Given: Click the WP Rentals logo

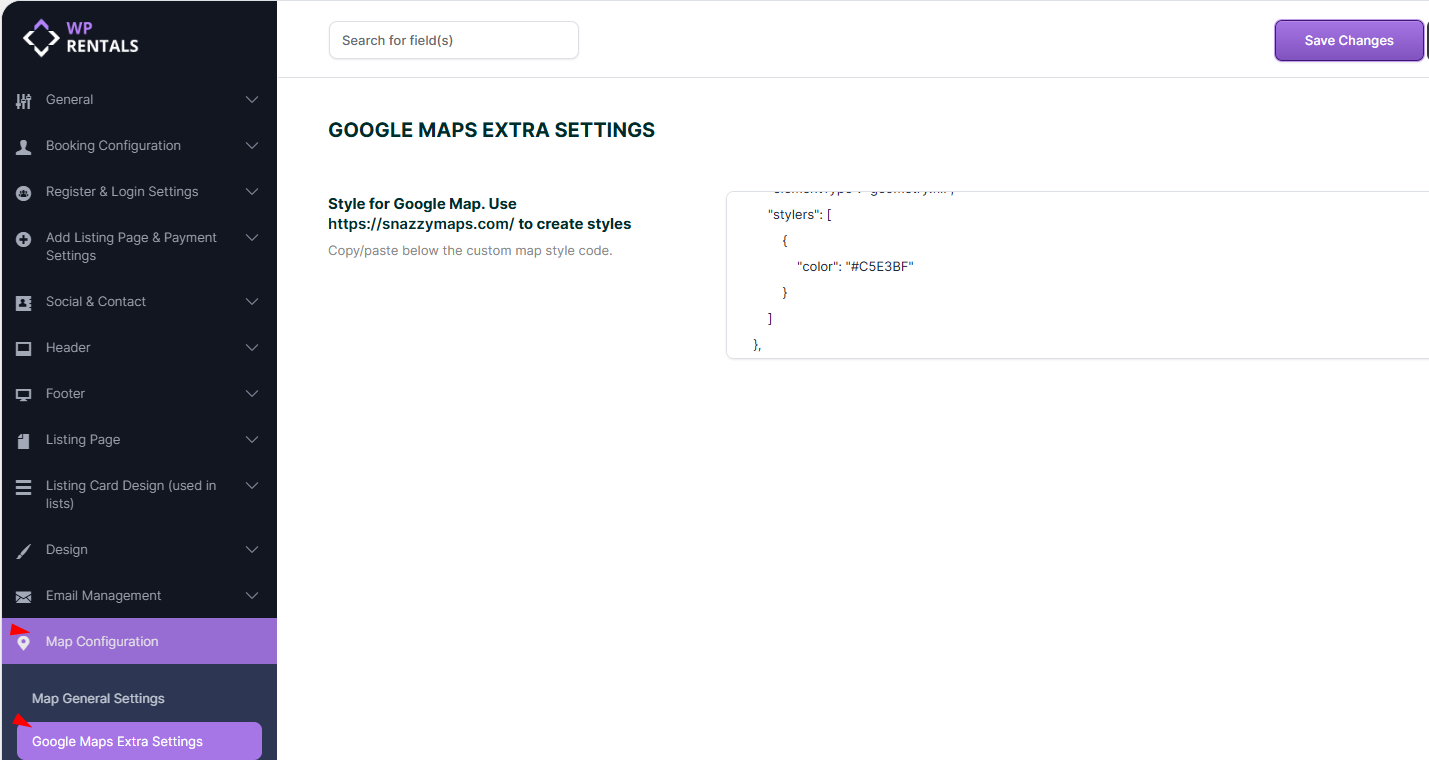Looking at the screenshot, I should point(81,38).
